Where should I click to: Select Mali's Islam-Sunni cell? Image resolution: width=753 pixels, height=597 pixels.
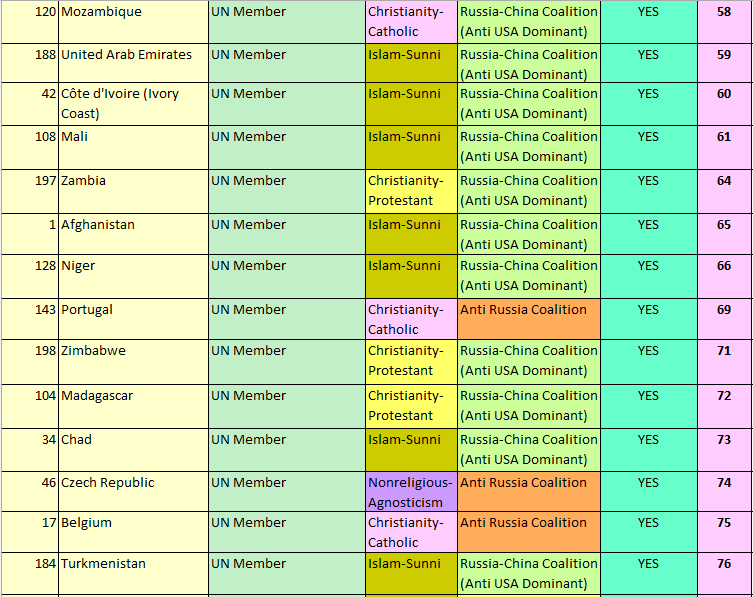click(x=411, y=147)
